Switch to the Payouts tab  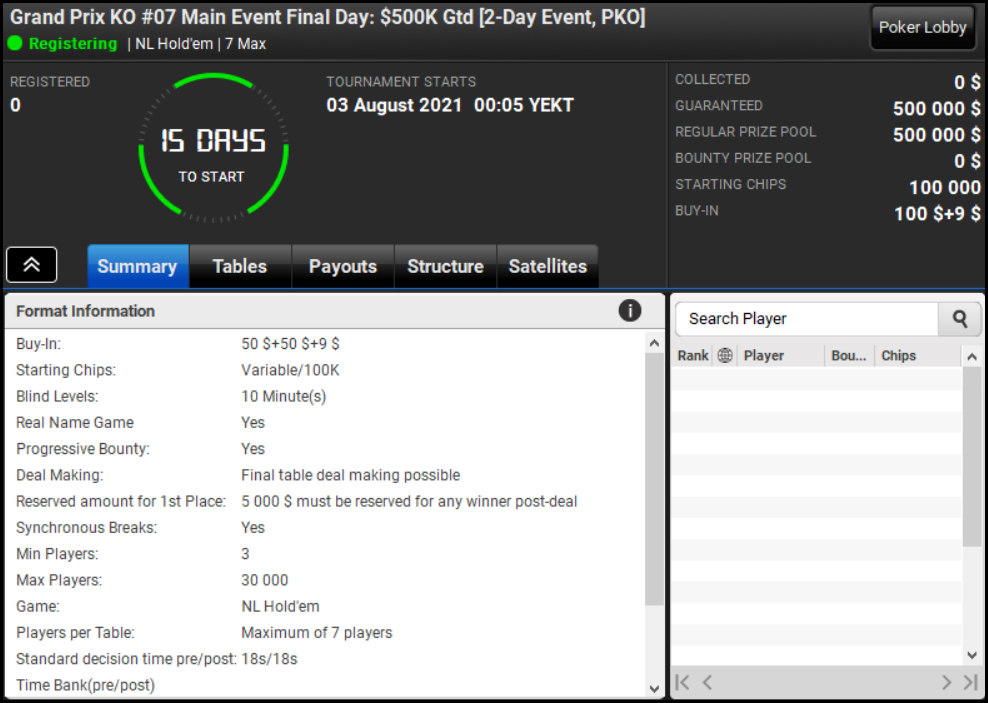click(x=343, y=266)
